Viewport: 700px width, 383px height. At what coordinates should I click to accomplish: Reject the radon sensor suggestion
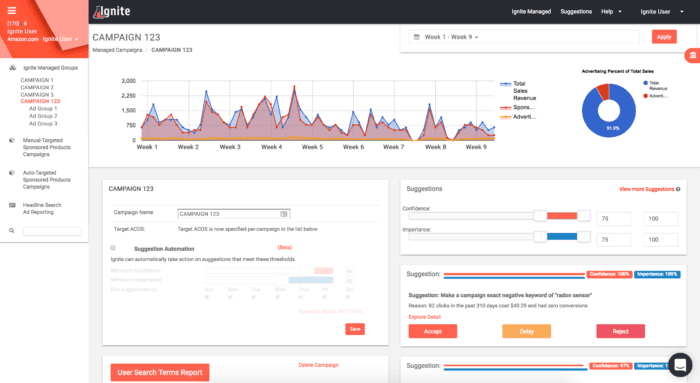[x=621, y=331]
